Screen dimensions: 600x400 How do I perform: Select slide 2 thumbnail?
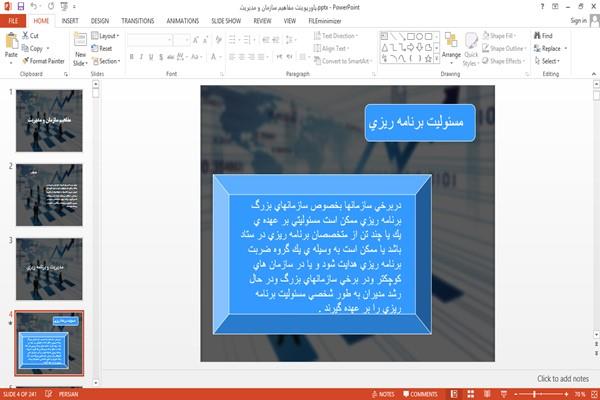(x=49, y=195)
